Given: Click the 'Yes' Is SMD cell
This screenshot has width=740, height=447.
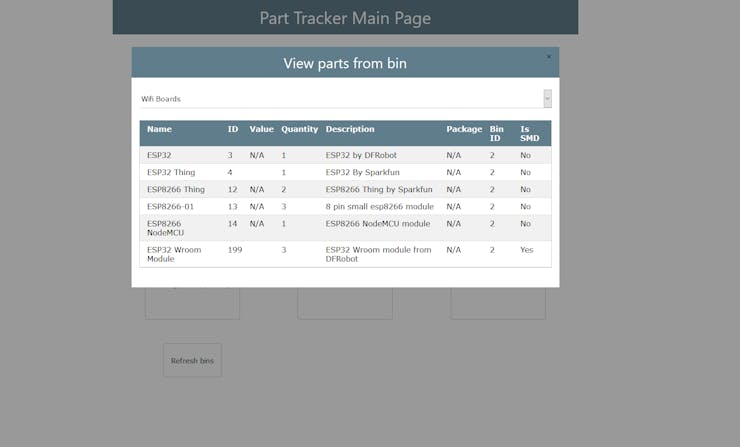Looking at the screenshot, I should [527, 250].
